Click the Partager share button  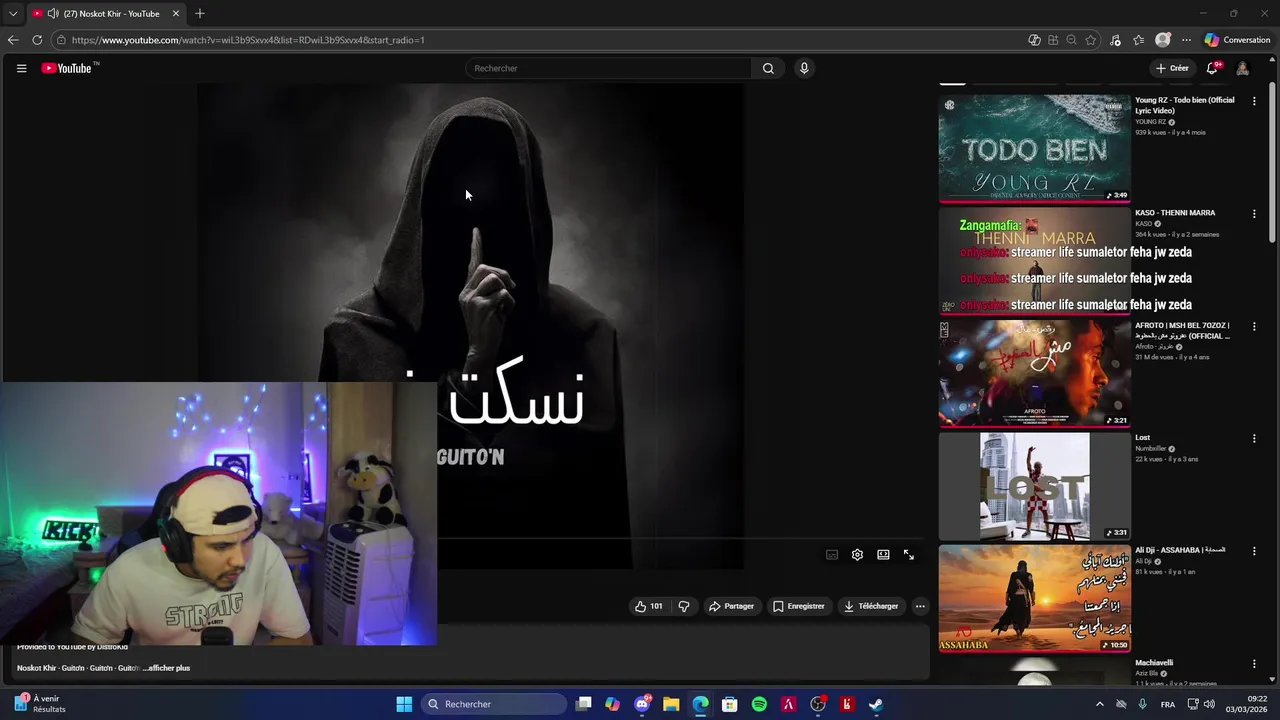coord(731,606)
